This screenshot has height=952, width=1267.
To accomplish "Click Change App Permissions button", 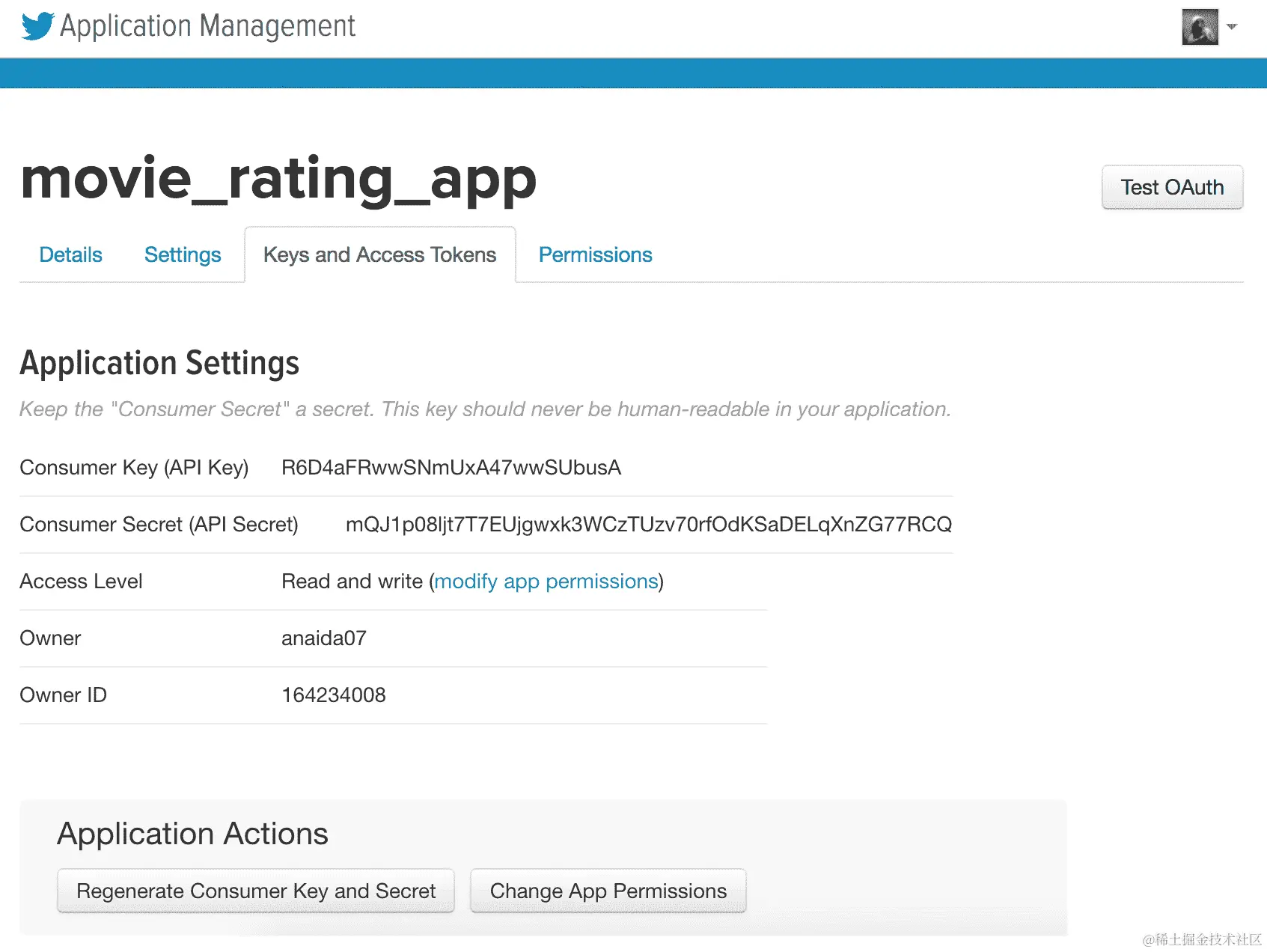I will click(x=608, y=891).
